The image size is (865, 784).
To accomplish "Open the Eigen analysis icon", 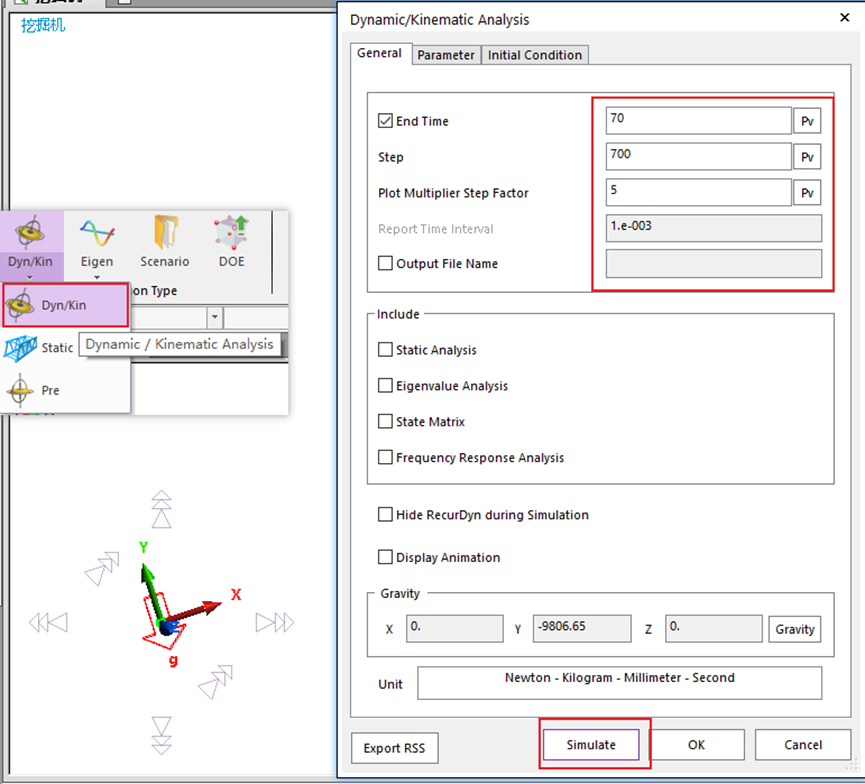I will [97, 232].
